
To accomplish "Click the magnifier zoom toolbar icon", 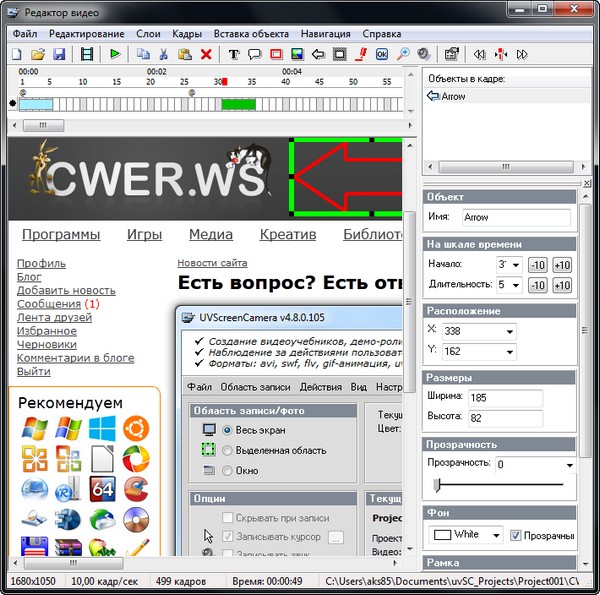I will pyautogui.click(x=404, y=54).
